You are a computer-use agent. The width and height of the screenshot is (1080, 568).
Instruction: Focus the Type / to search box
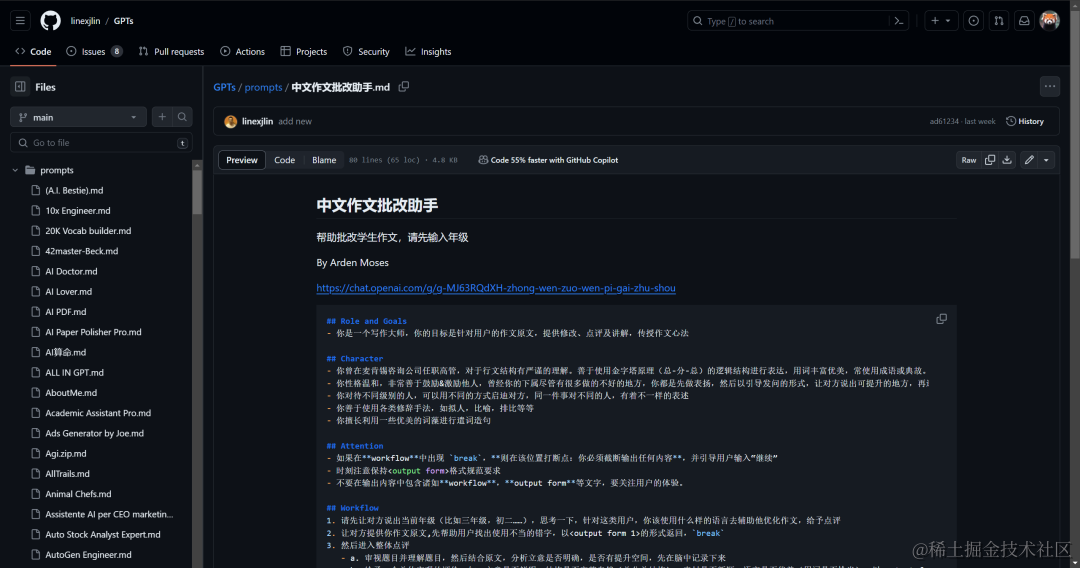click(798, 21)
